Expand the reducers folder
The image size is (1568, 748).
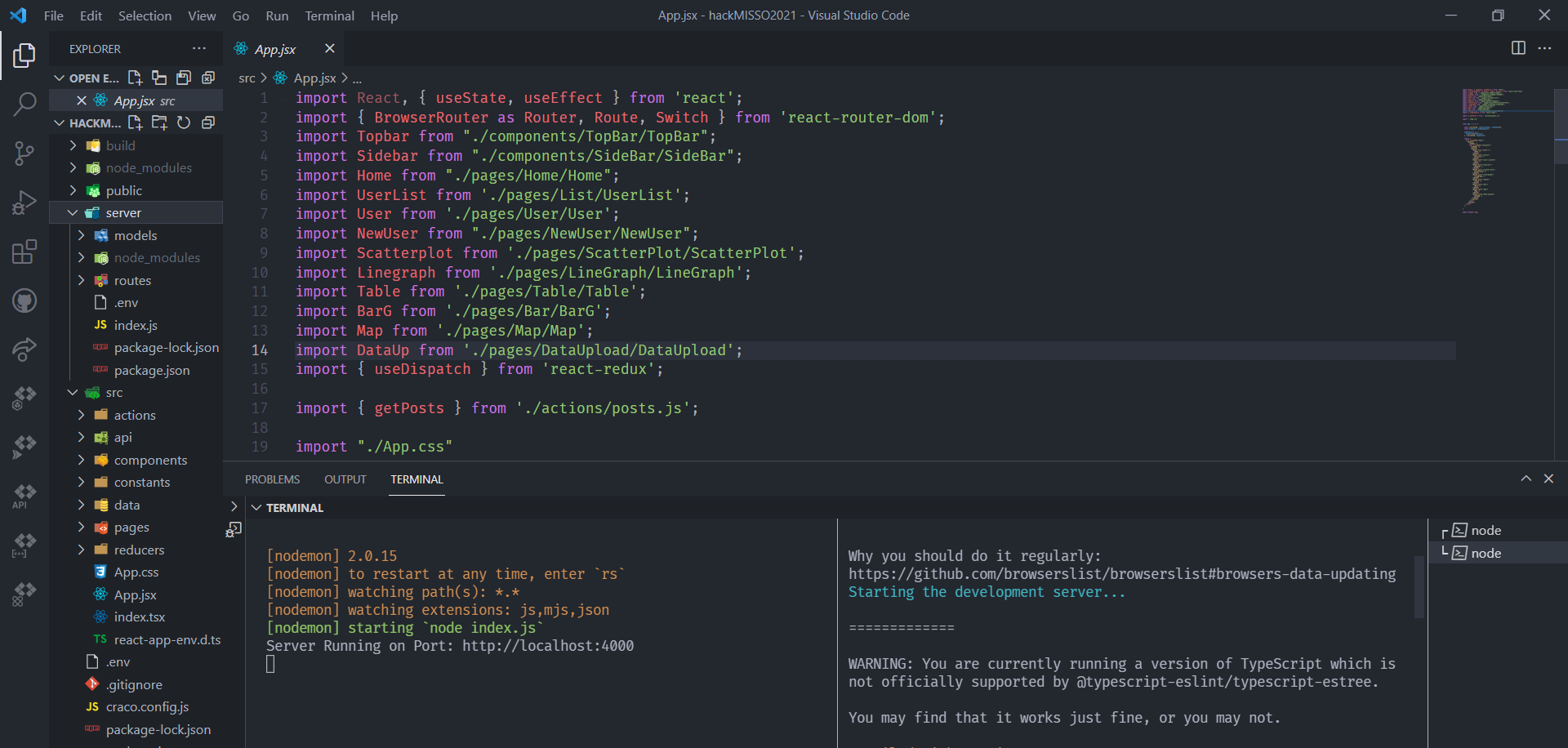coord(81,550)
